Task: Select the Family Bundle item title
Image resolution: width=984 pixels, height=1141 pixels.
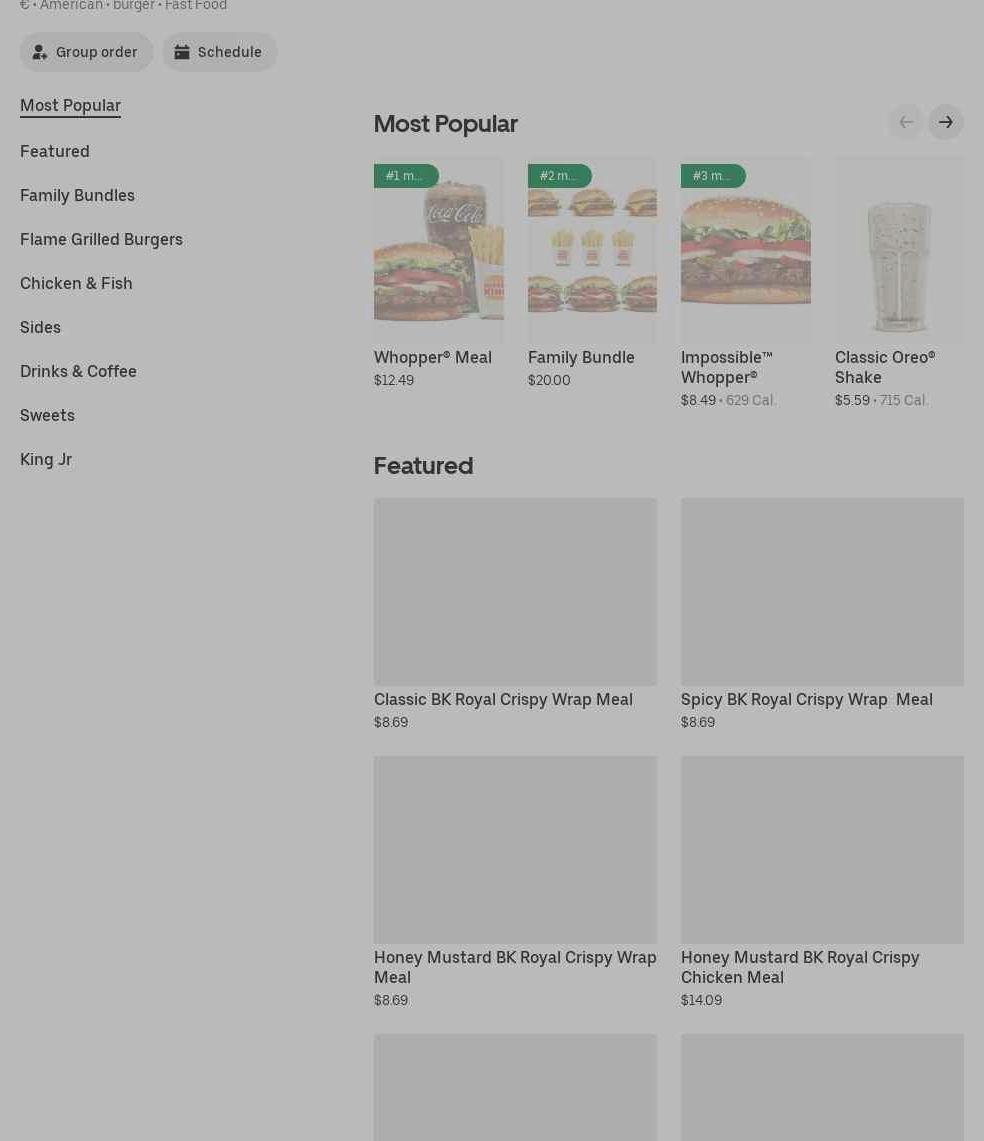Action: pyautogui.click(x=581, y=357)
